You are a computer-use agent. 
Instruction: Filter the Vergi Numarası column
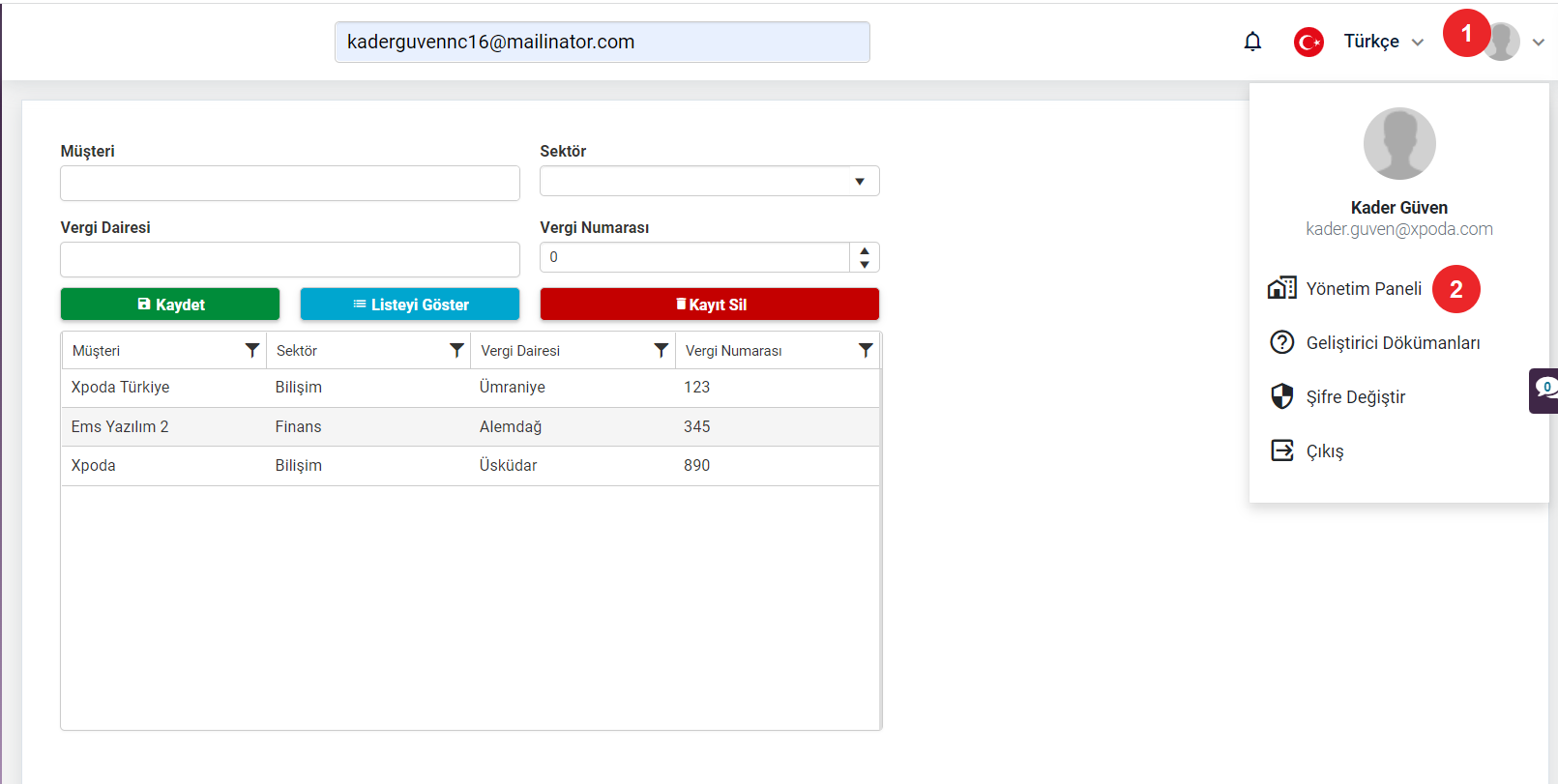click(x=866, y=350)
